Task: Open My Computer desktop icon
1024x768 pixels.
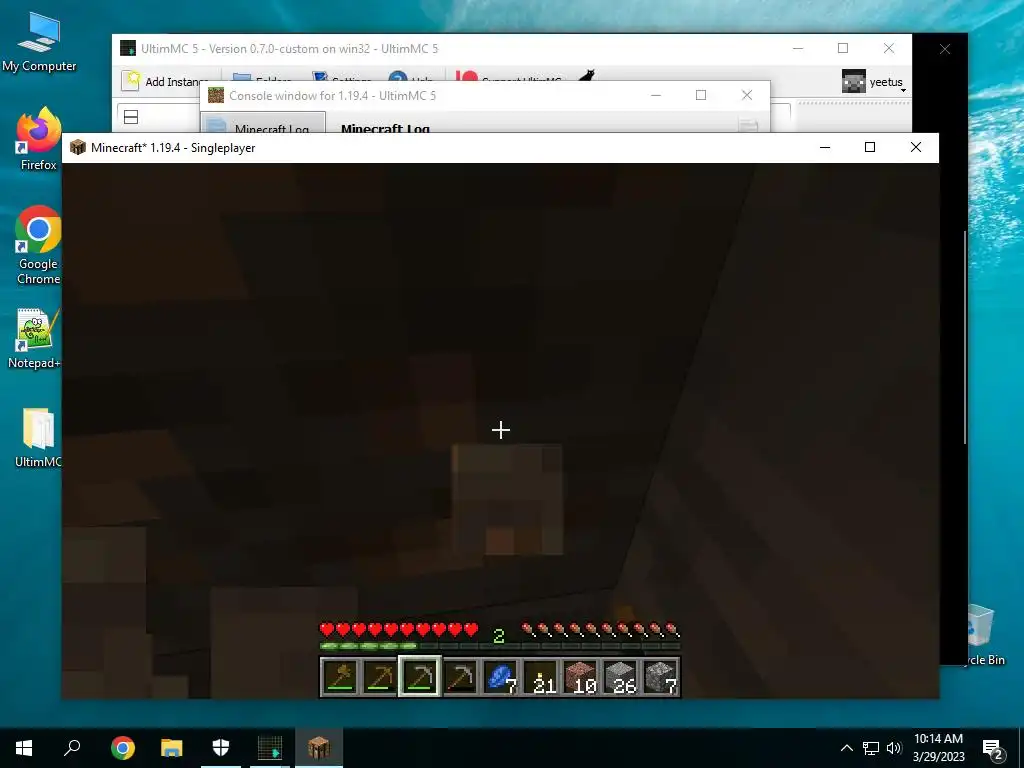Action: 39,42
